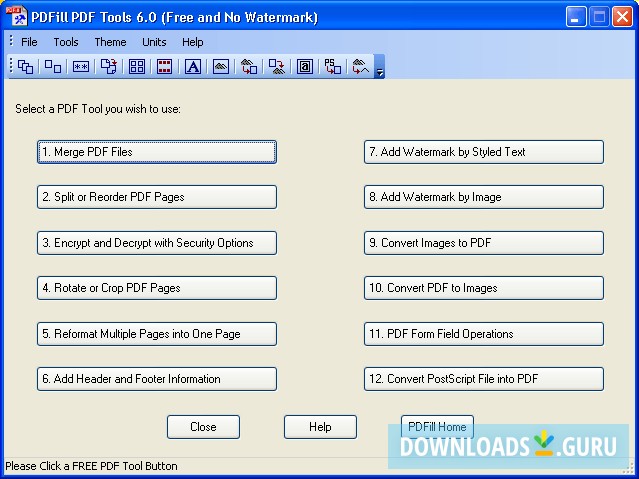Launch 8. Add Watermark by Image
Screen dimensions: 639x479
(484, 197)
